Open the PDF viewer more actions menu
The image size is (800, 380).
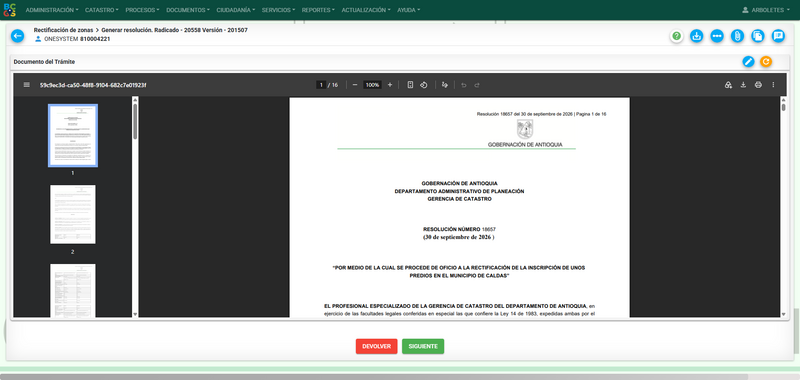pyautogui.click(x=773, y=85)
